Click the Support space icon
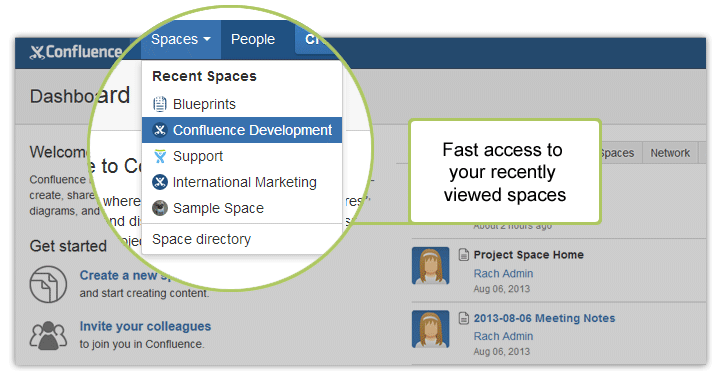717x381 pixels. click(160, 156)
